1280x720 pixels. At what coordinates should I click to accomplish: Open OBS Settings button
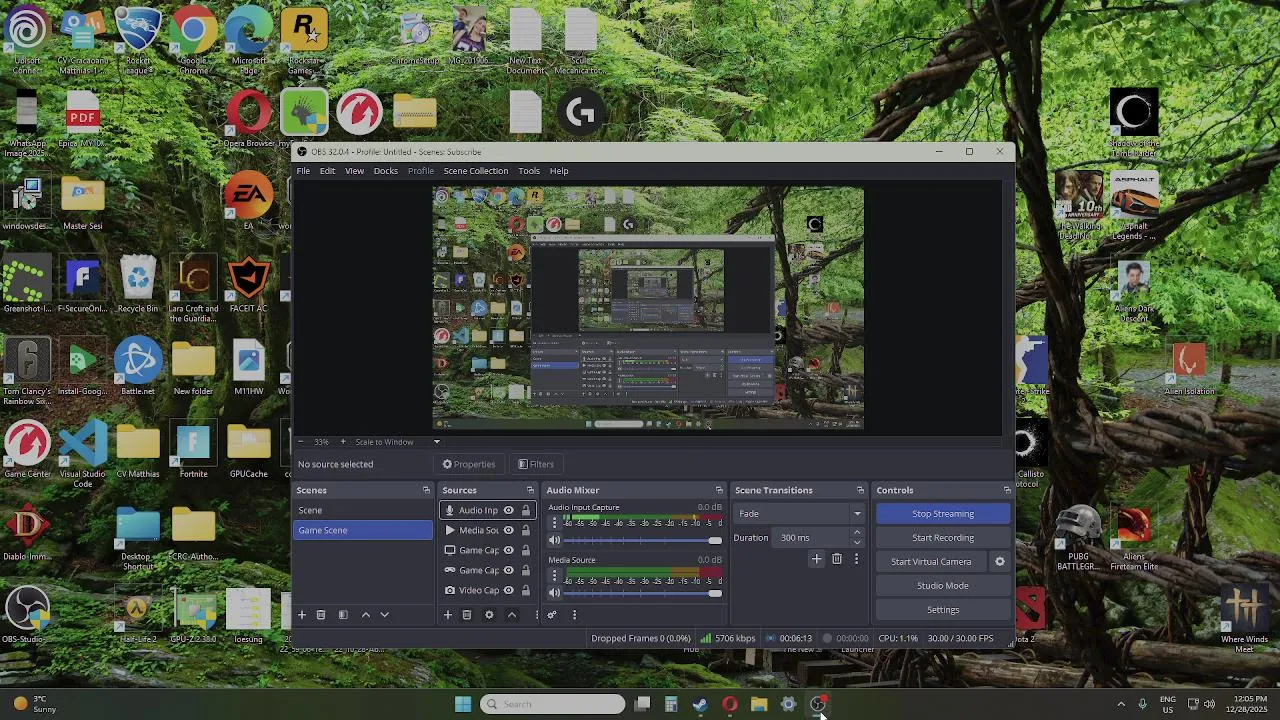point(943,610)
